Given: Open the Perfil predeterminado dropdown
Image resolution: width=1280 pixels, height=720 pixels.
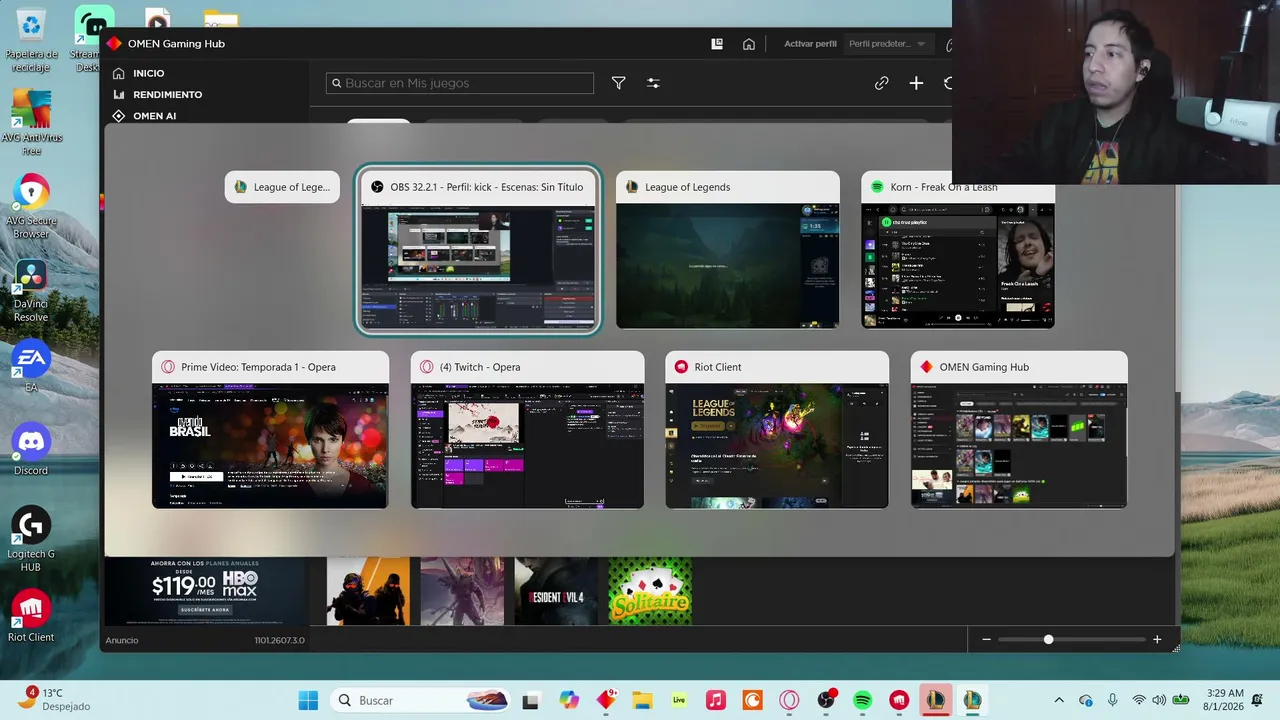Looking at the screenshot, I should pos(887,44).
